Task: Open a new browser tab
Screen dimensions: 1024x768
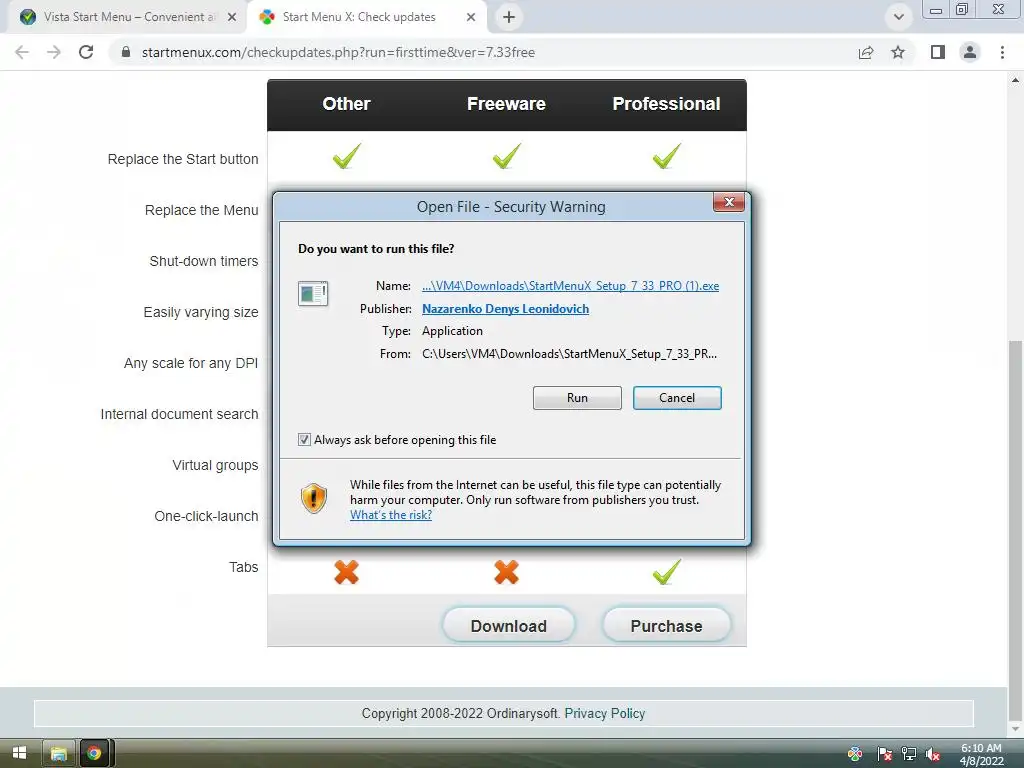Action: (x=509, y=17)
